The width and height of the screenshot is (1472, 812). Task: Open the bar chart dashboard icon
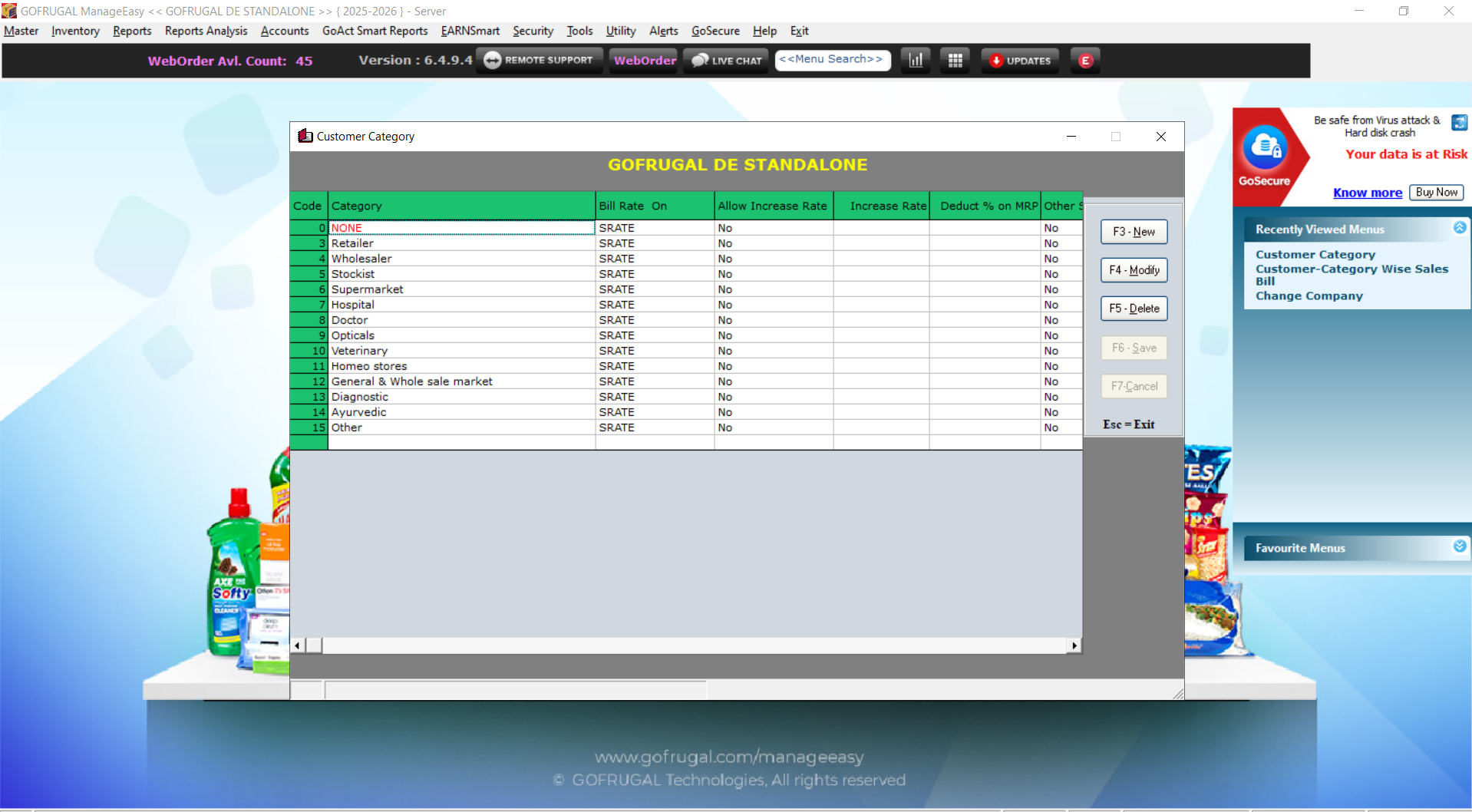pyautogui.click(x=916, y=61)
